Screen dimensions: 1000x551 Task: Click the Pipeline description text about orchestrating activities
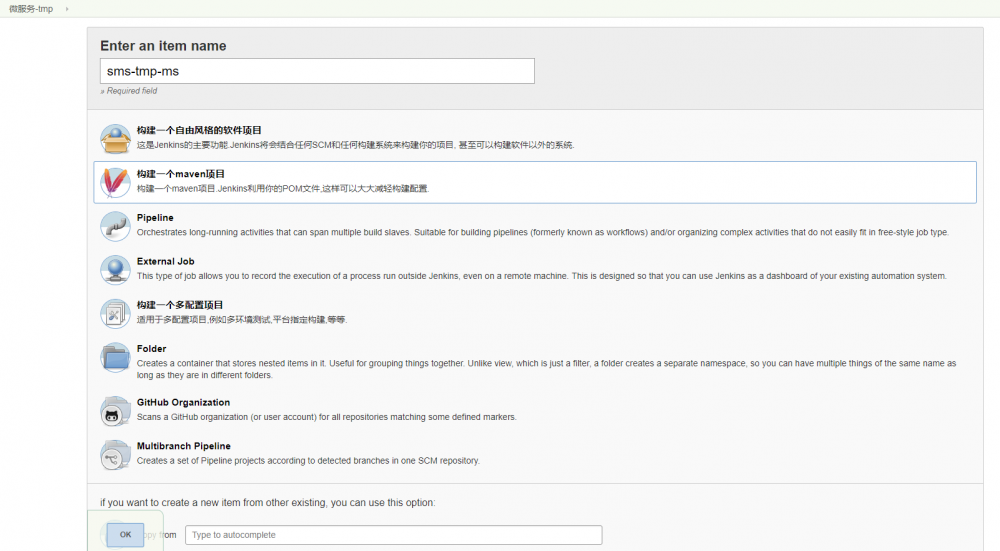pos(542,232)
